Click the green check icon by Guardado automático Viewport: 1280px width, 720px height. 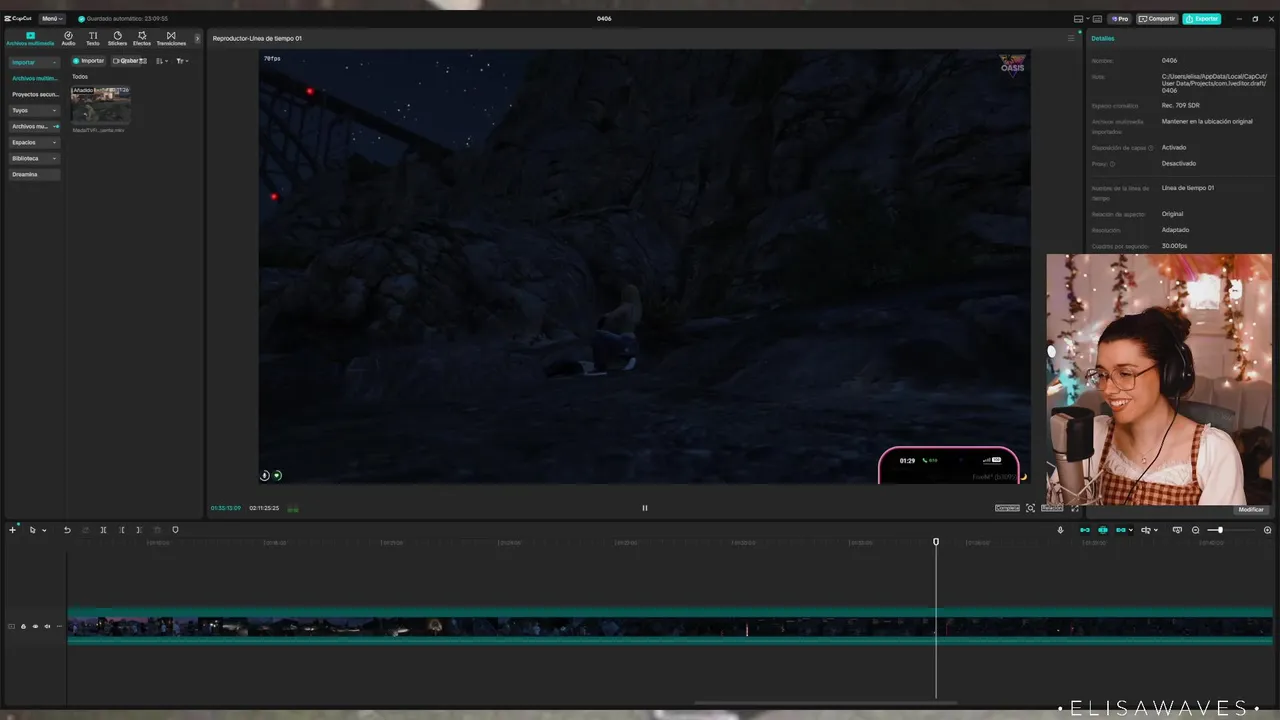click(82, 19)
